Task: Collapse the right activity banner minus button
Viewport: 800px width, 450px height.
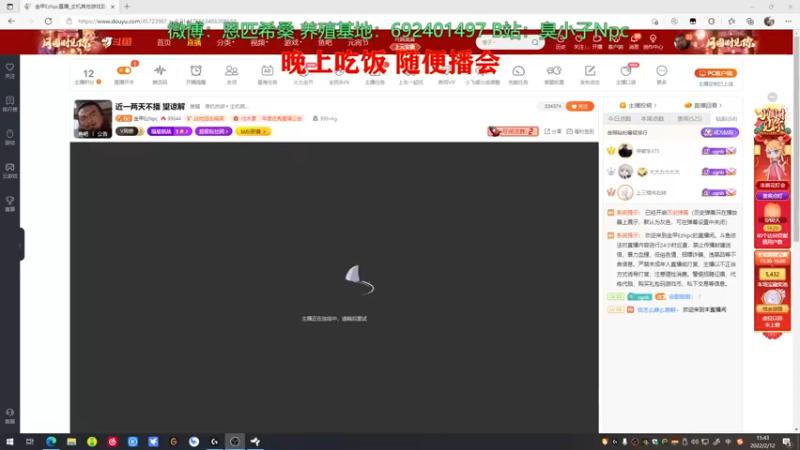Action: click(x=772, y=97)
